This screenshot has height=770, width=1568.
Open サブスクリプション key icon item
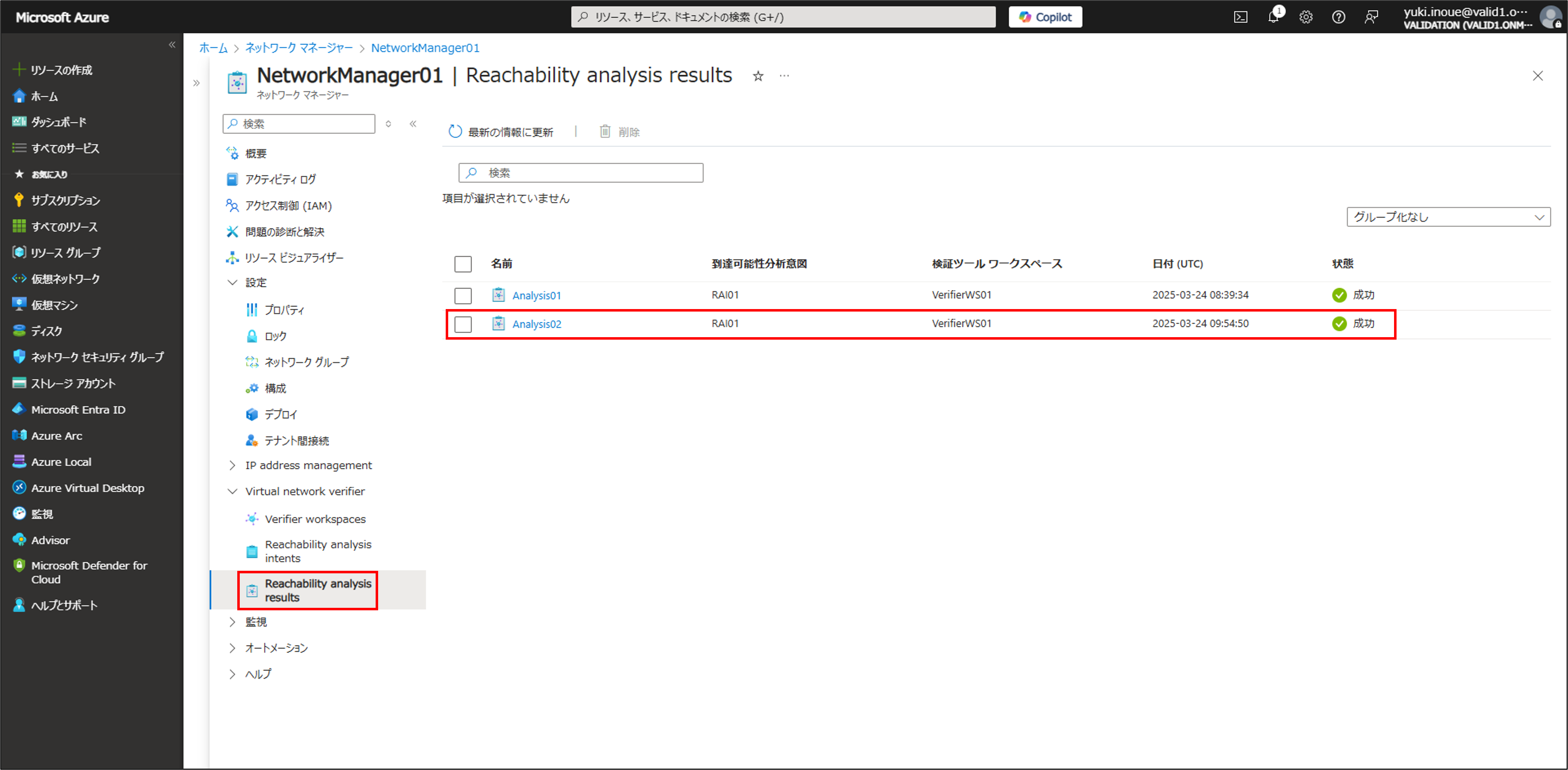point(57,200)
